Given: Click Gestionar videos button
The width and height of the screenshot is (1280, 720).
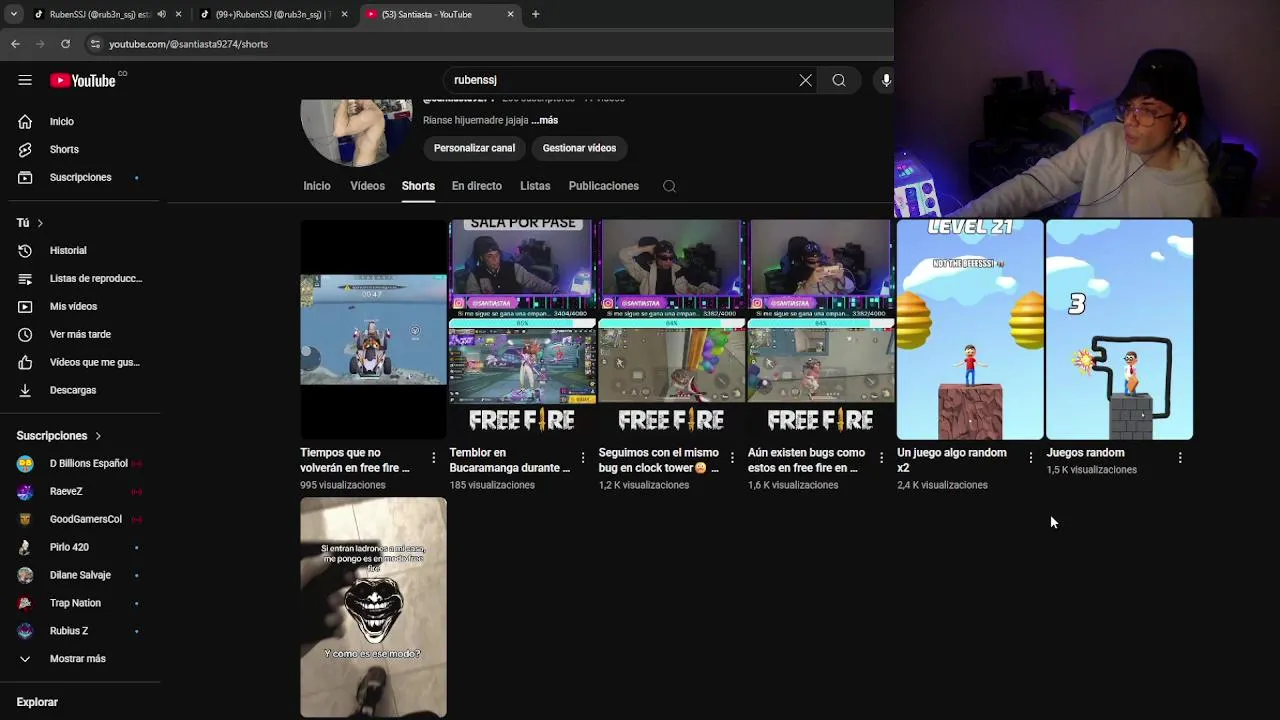Looking at the screenshot, I should [579, 148].
